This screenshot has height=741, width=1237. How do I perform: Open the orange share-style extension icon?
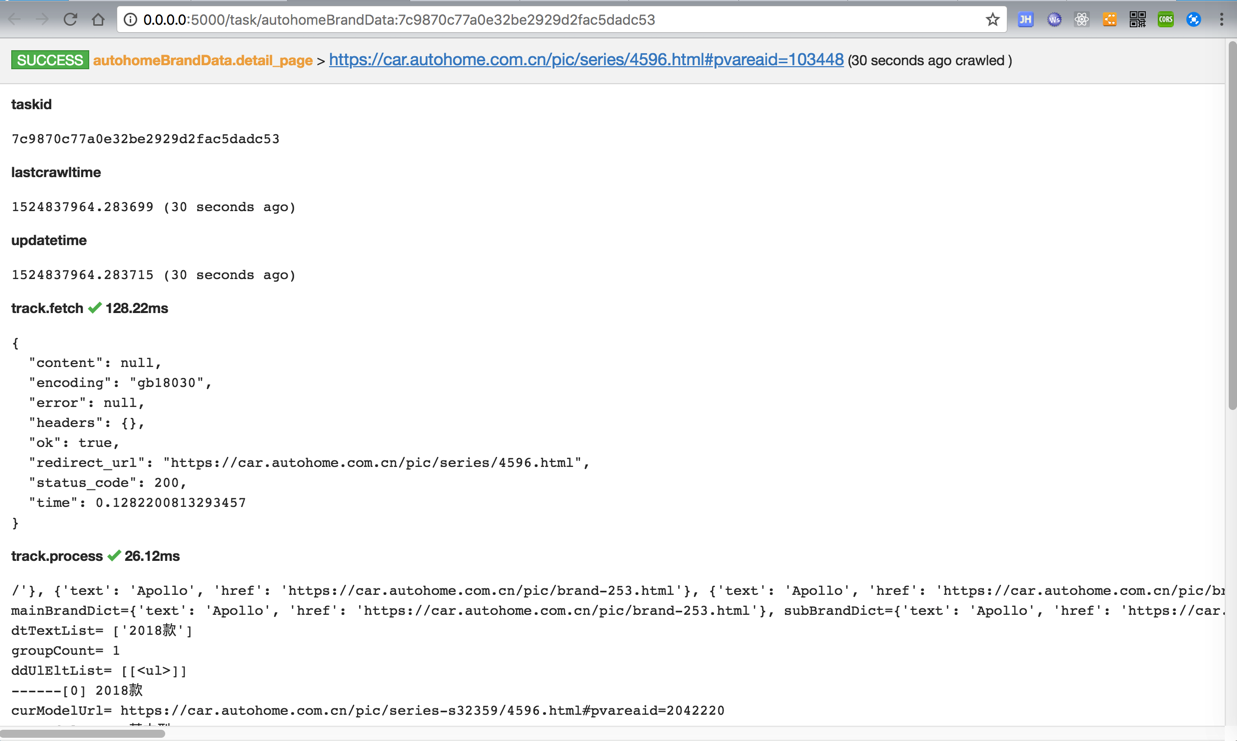[x=1110, y=19]
